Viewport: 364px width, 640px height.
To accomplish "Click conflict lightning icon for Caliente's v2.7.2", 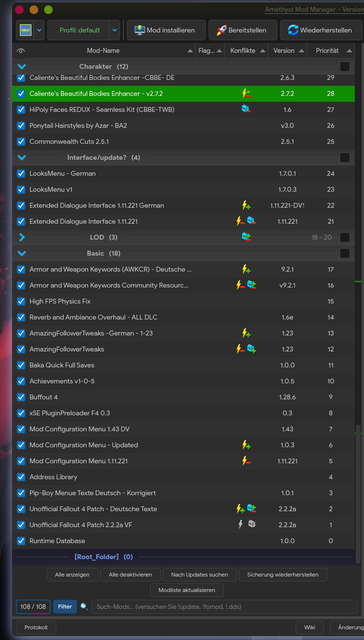I will point(246,93).
